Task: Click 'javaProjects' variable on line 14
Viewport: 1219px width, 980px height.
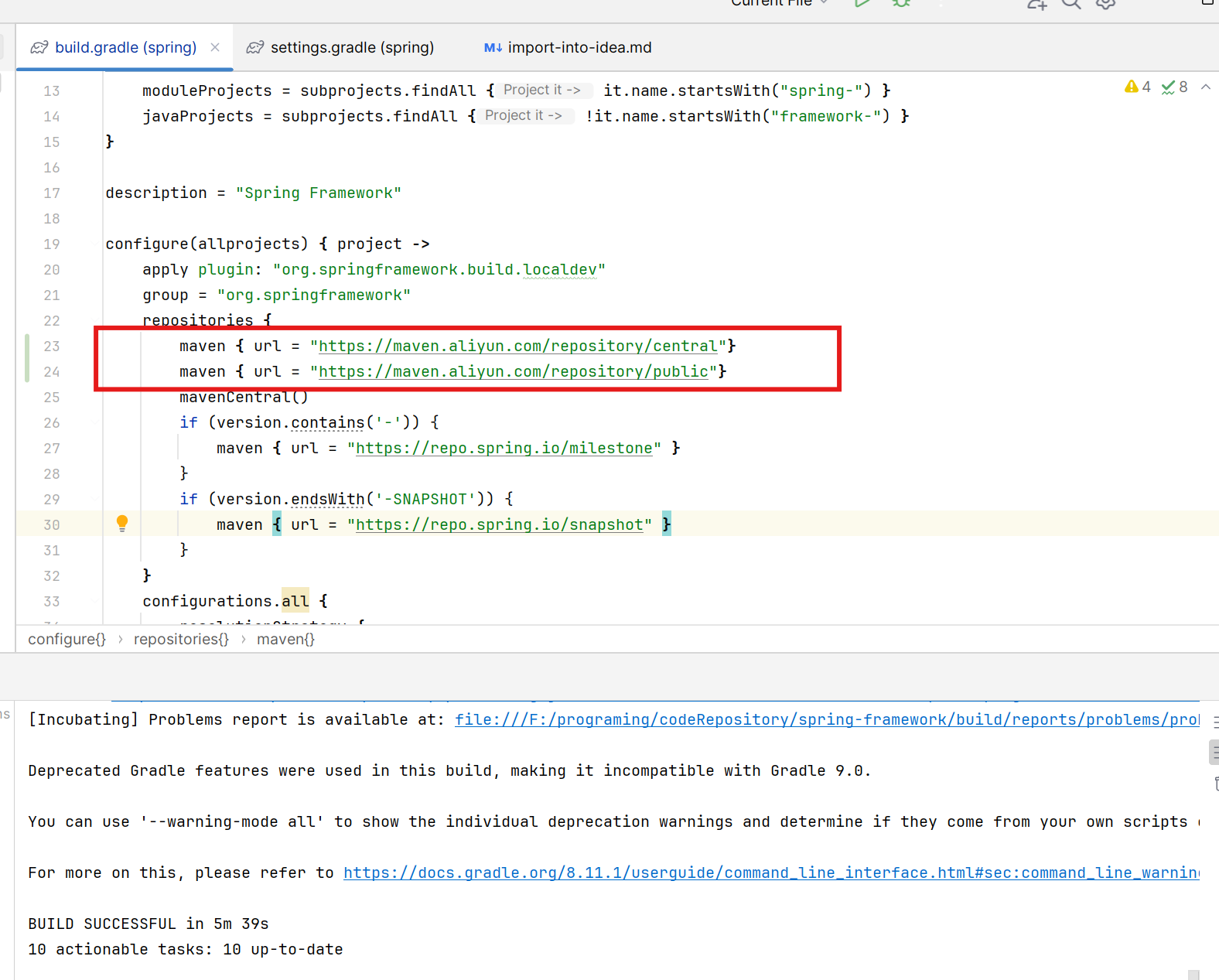Action: [x=198, y=116]
